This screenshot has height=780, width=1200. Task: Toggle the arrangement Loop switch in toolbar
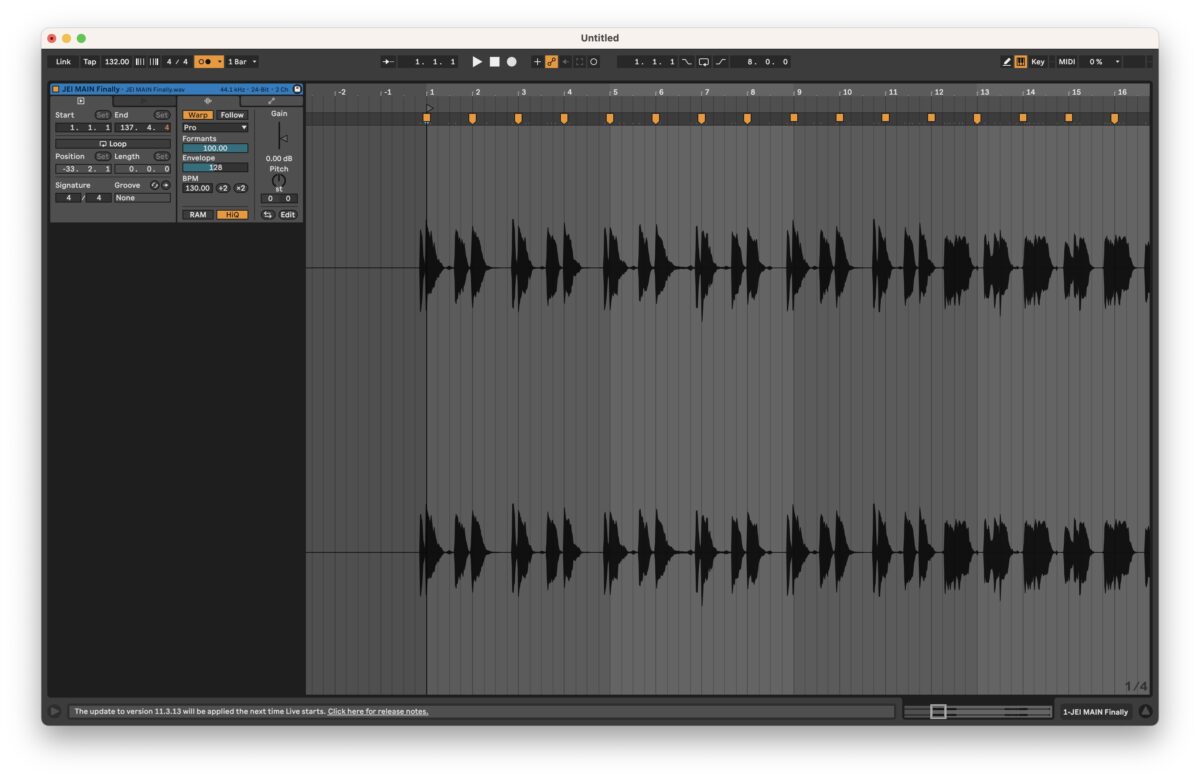coord(704,62)
